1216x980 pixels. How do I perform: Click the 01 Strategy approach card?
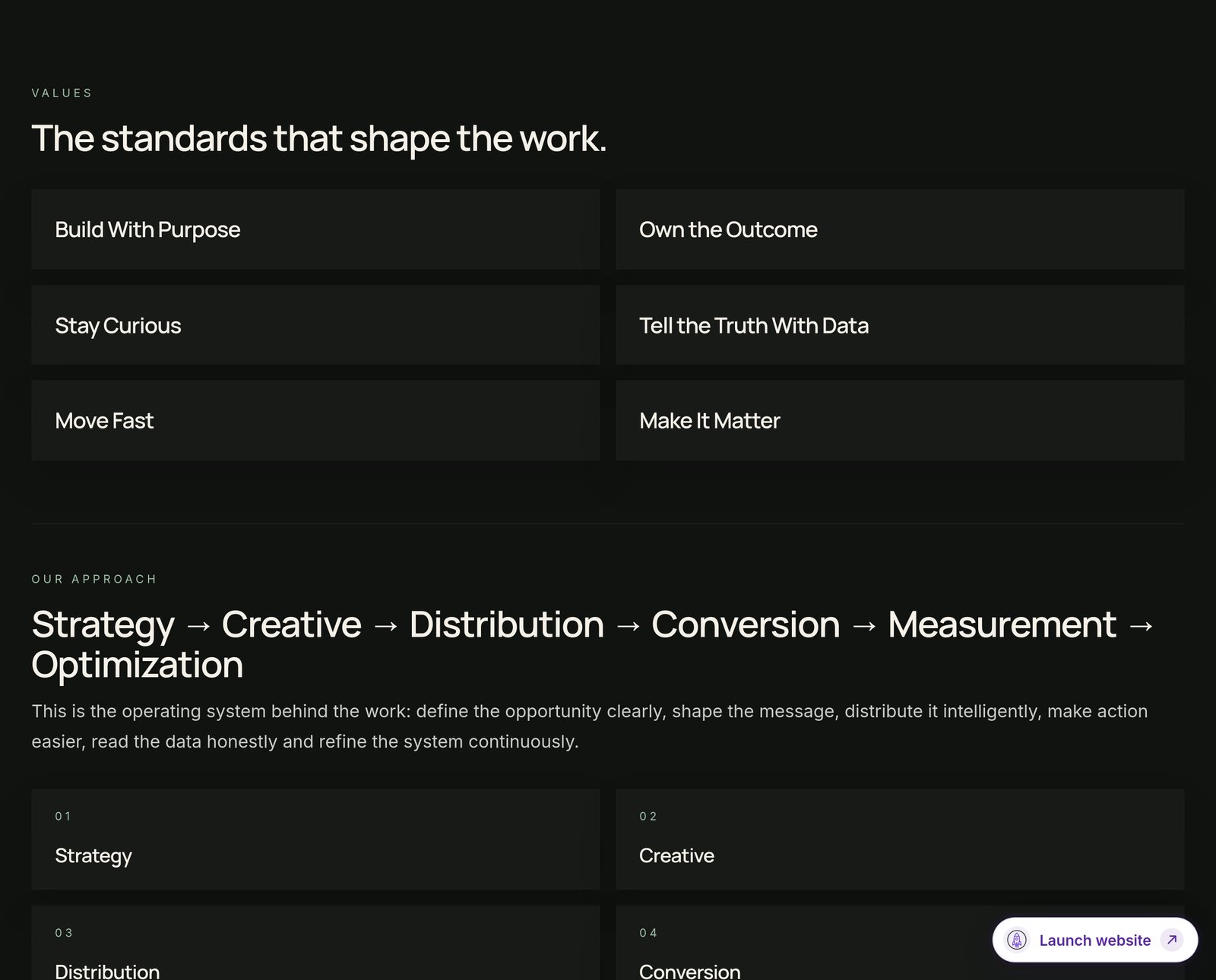click(x=315, y=839)
